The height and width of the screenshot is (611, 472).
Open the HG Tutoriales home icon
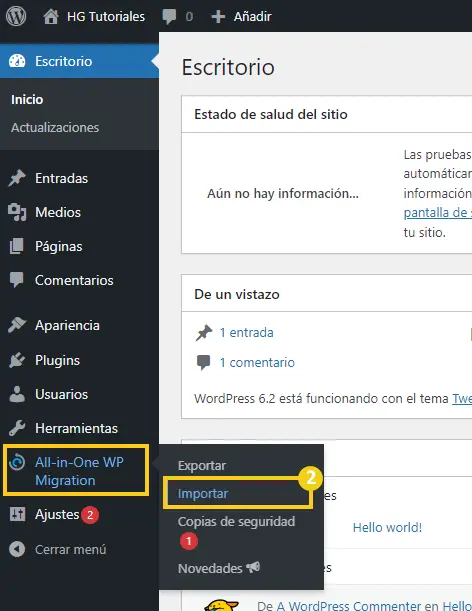click(51, 16)
